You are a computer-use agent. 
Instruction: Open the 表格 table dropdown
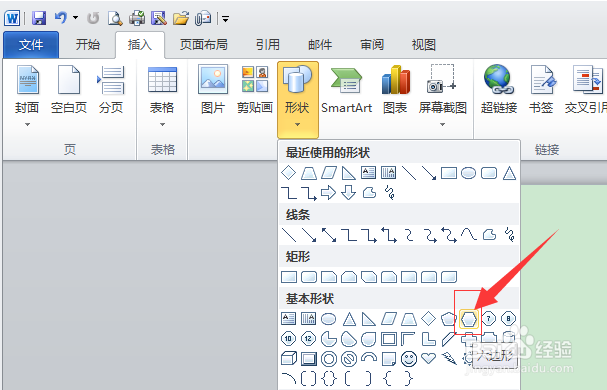(x=162, y=97)
